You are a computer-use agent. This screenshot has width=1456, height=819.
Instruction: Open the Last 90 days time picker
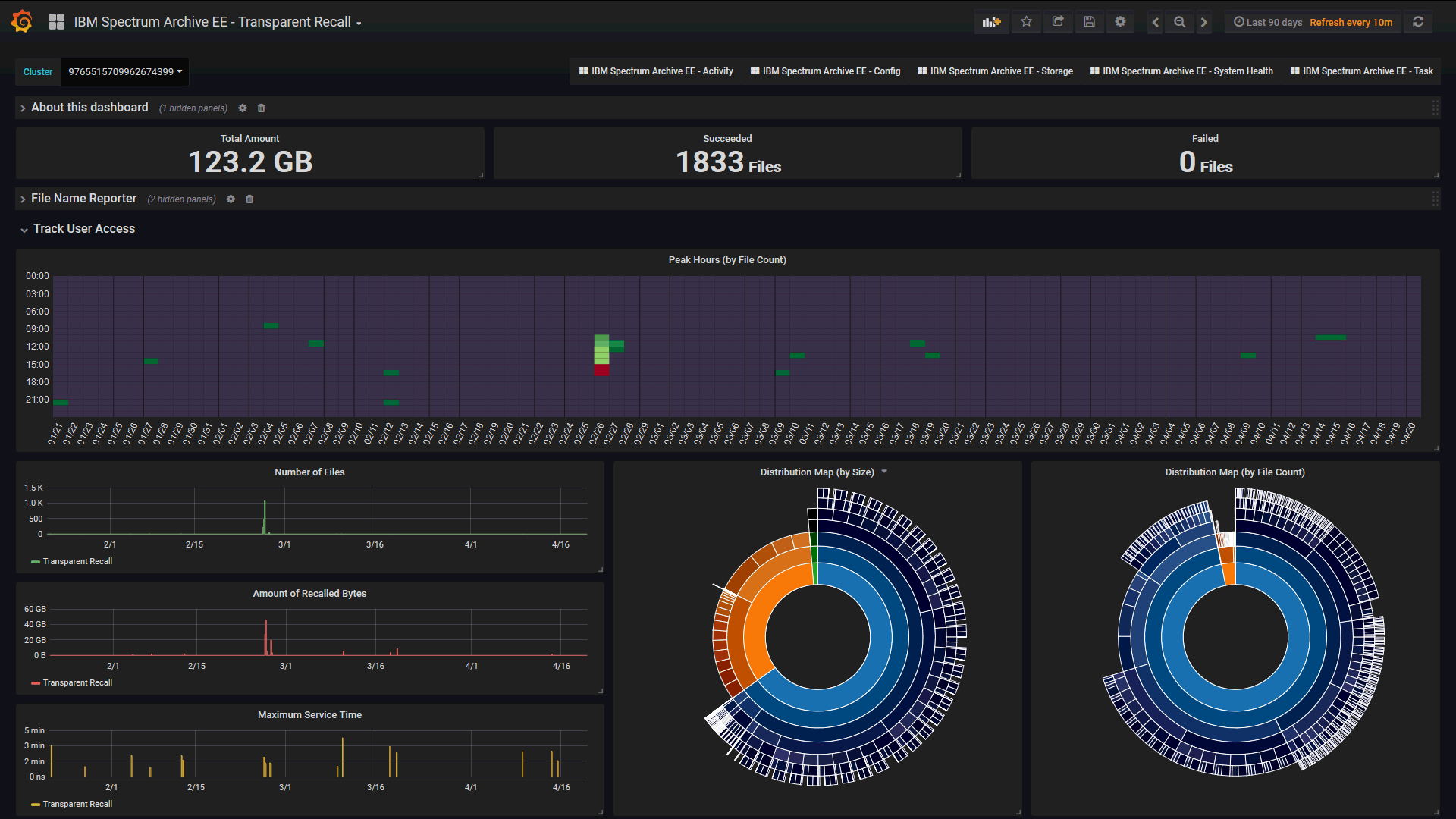point(1266,22)
